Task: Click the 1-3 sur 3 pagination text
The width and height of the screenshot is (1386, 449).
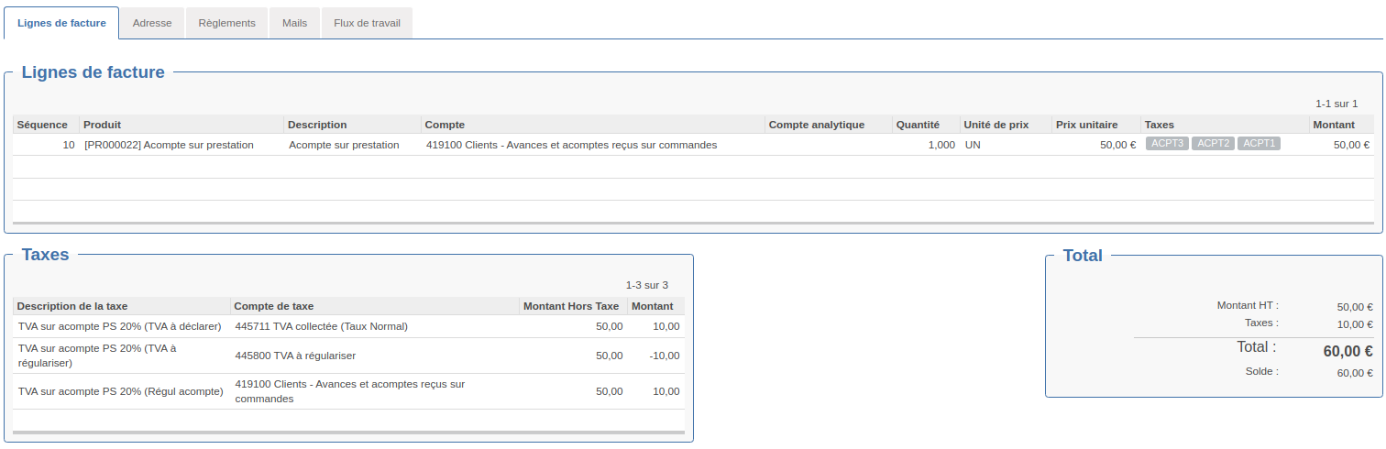Action: click(647, 285)
